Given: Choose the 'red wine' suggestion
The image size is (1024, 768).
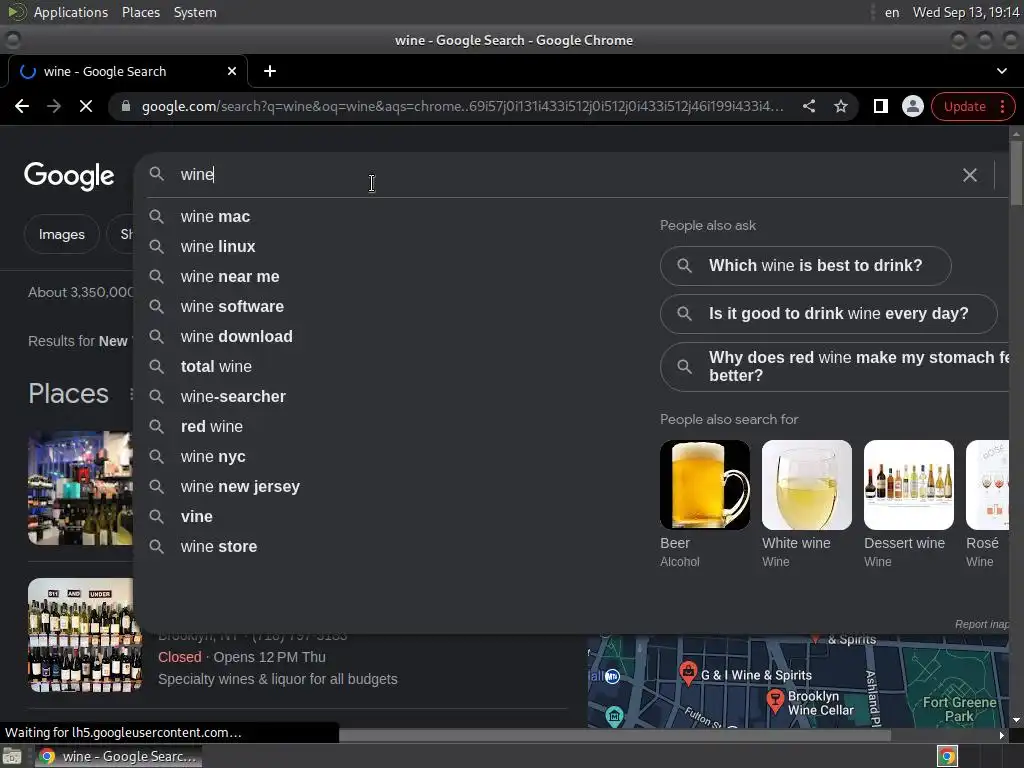Looking at the screenshot, I should [x=212, y=427].
